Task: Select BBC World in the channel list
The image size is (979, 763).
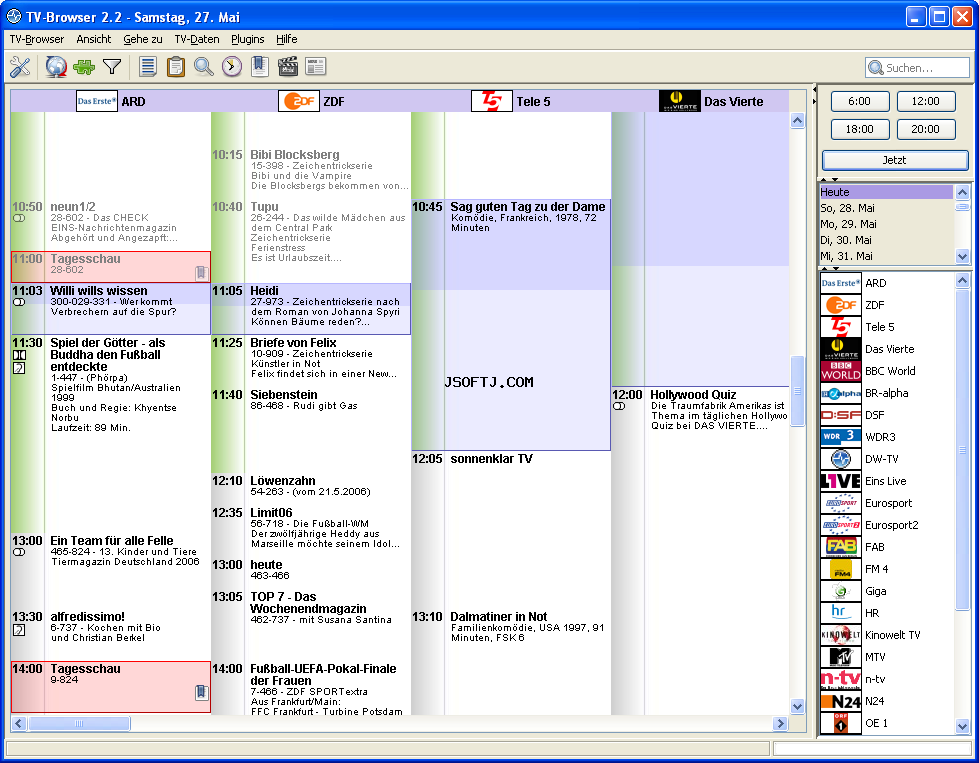Action: [x=887, y=371]
